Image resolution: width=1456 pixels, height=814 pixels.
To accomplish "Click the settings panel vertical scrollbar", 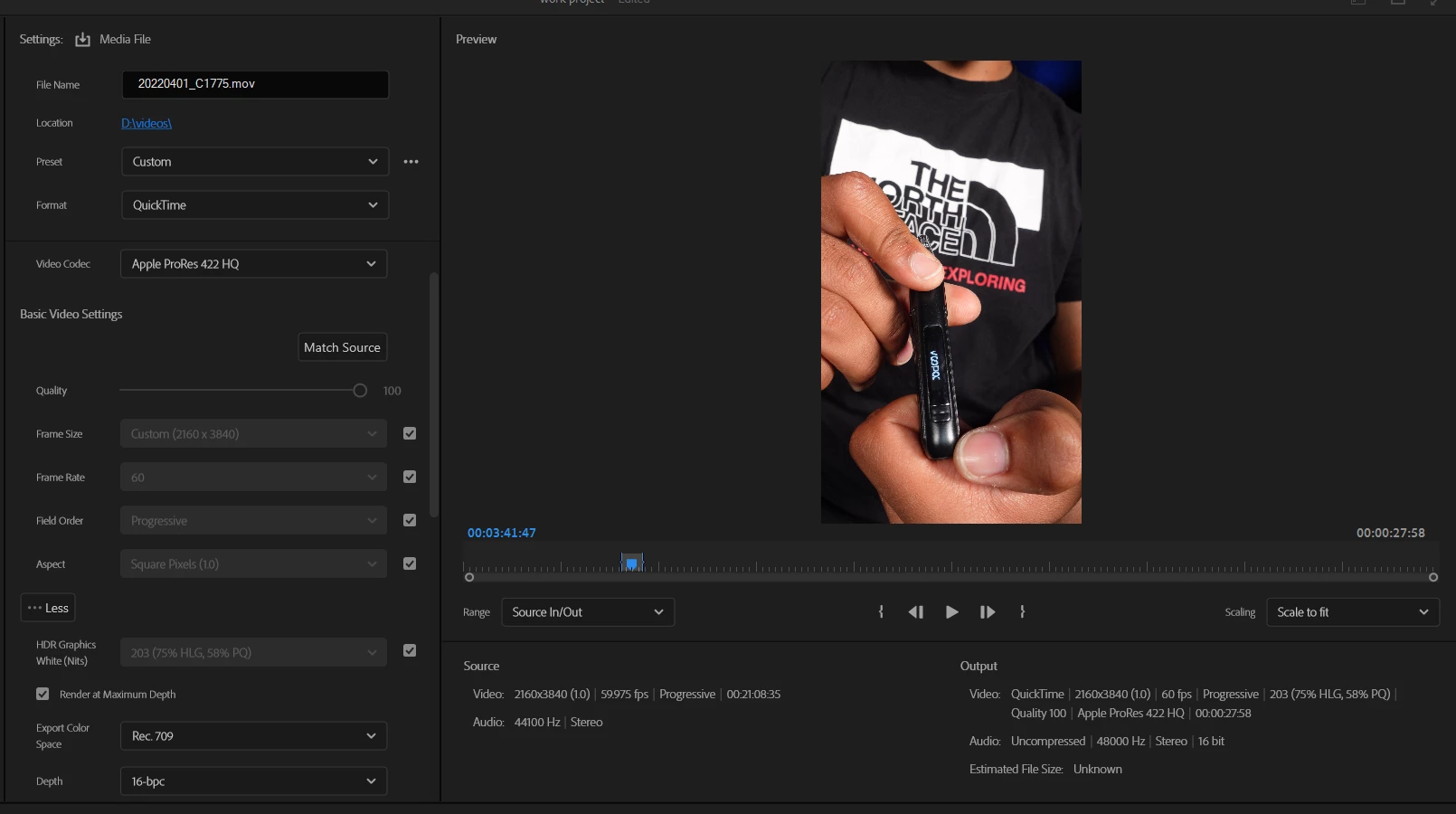I will click(434, 394).
